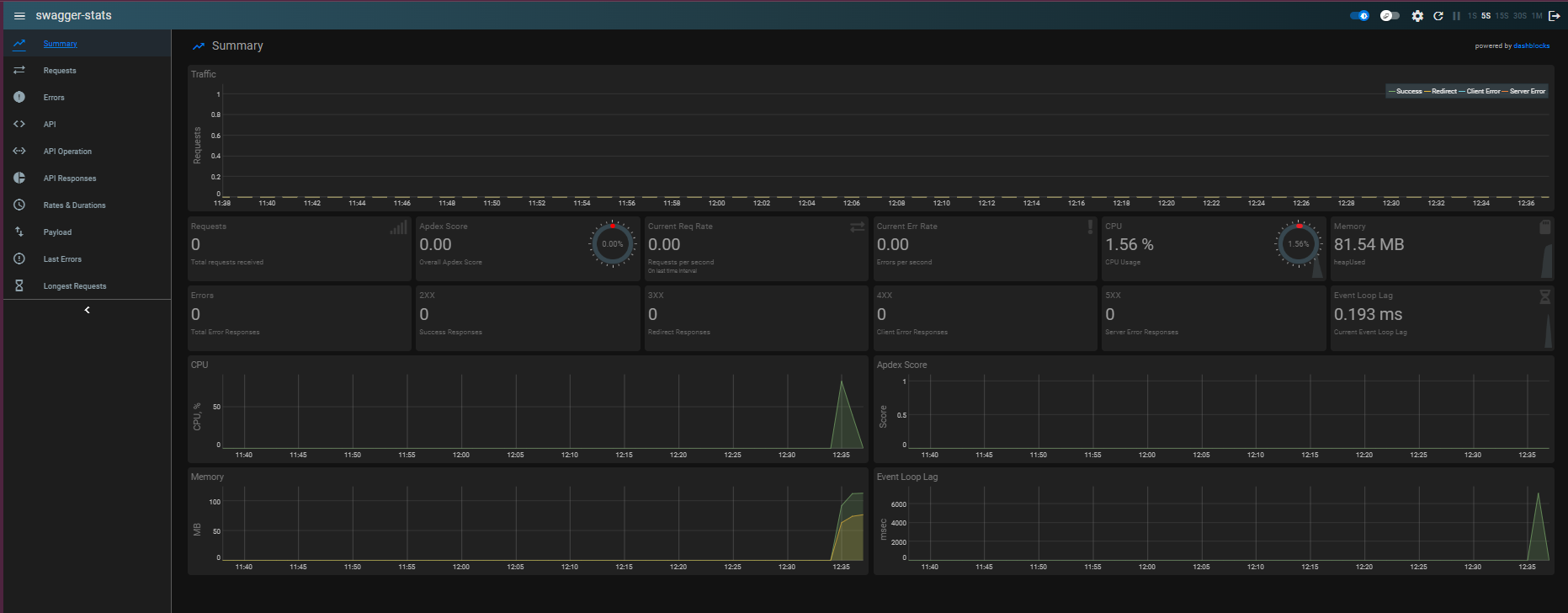Log out using the exit icon
This screenshot has height=613, width=1568.
[1555, 16]
